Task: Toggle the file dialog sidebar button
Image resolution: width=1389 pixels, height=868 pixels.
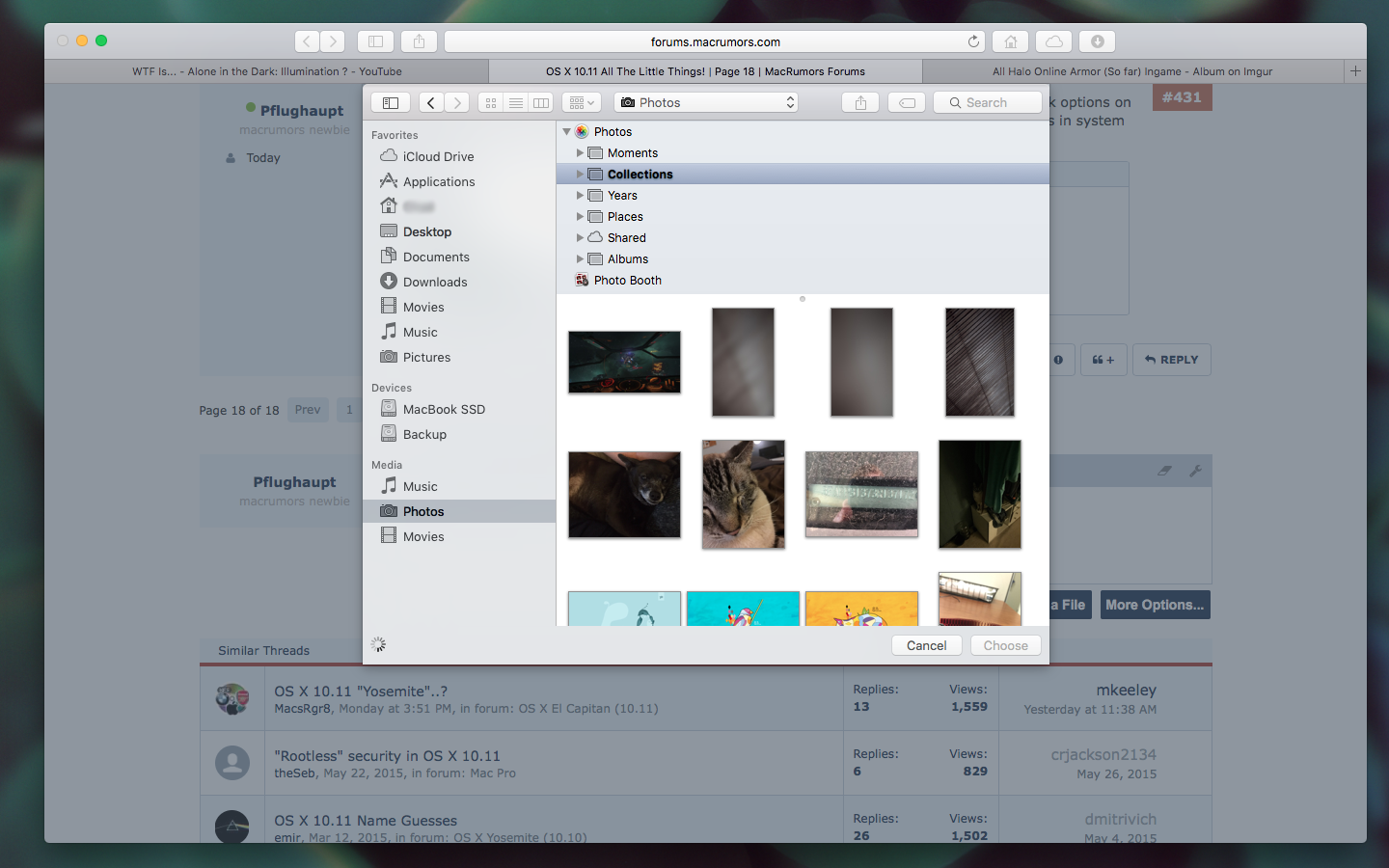Action: [x=391, y=102]
